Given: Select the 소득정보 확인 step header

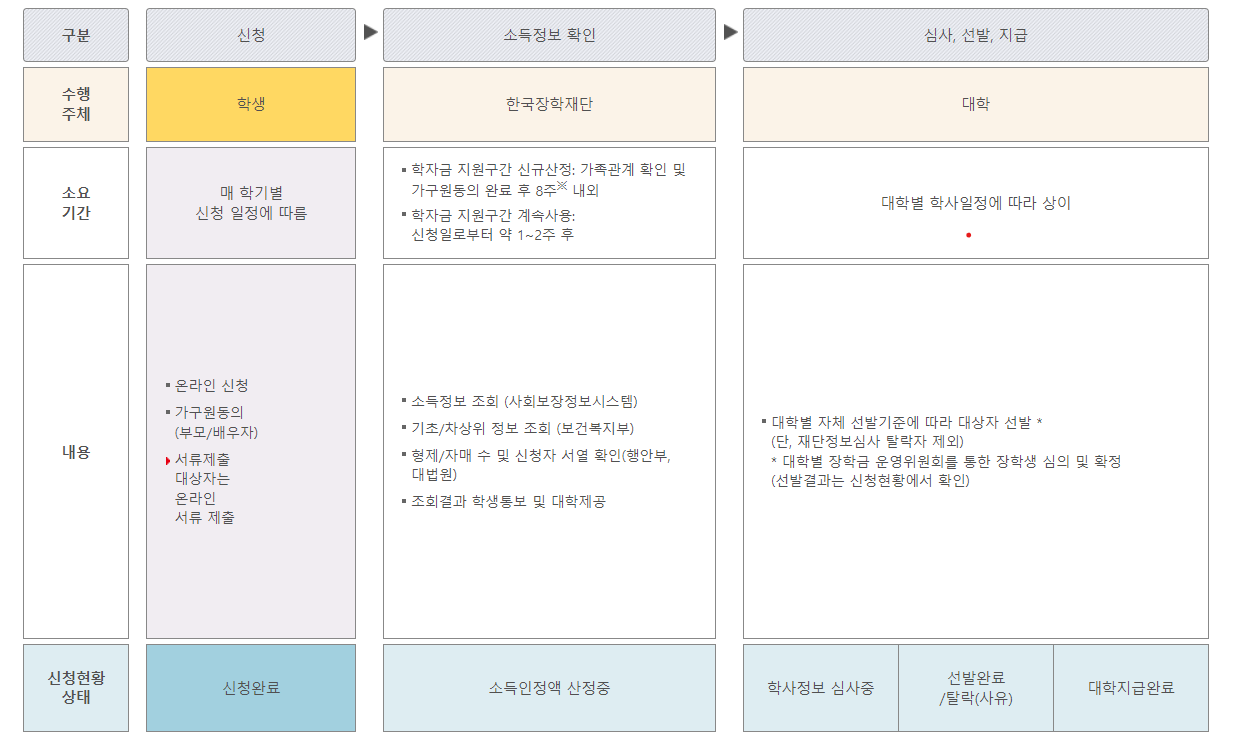Looking at the screenshot, I should pos(549,35).
